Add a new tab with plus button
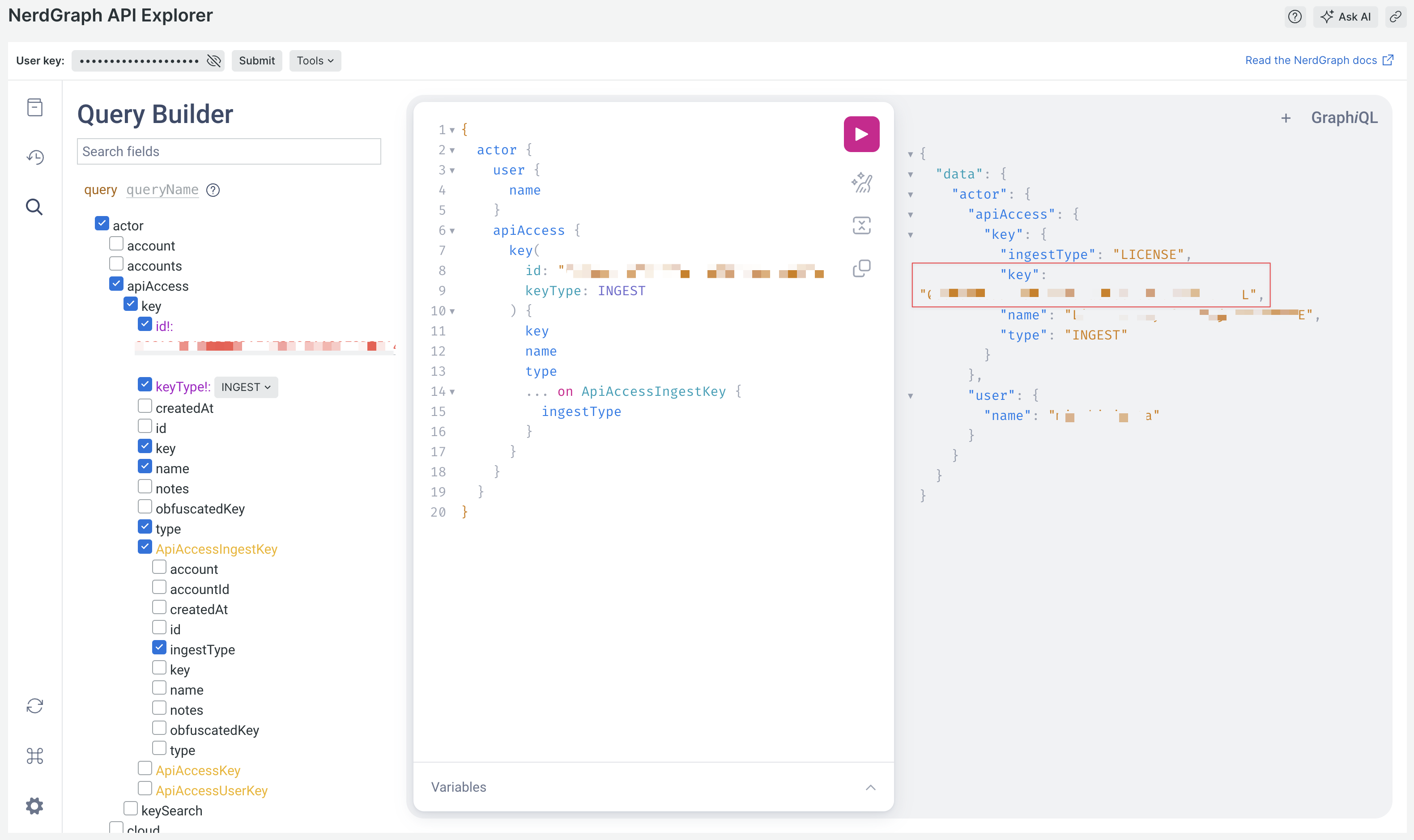The image size is (1414, 840). point(1286,118)
